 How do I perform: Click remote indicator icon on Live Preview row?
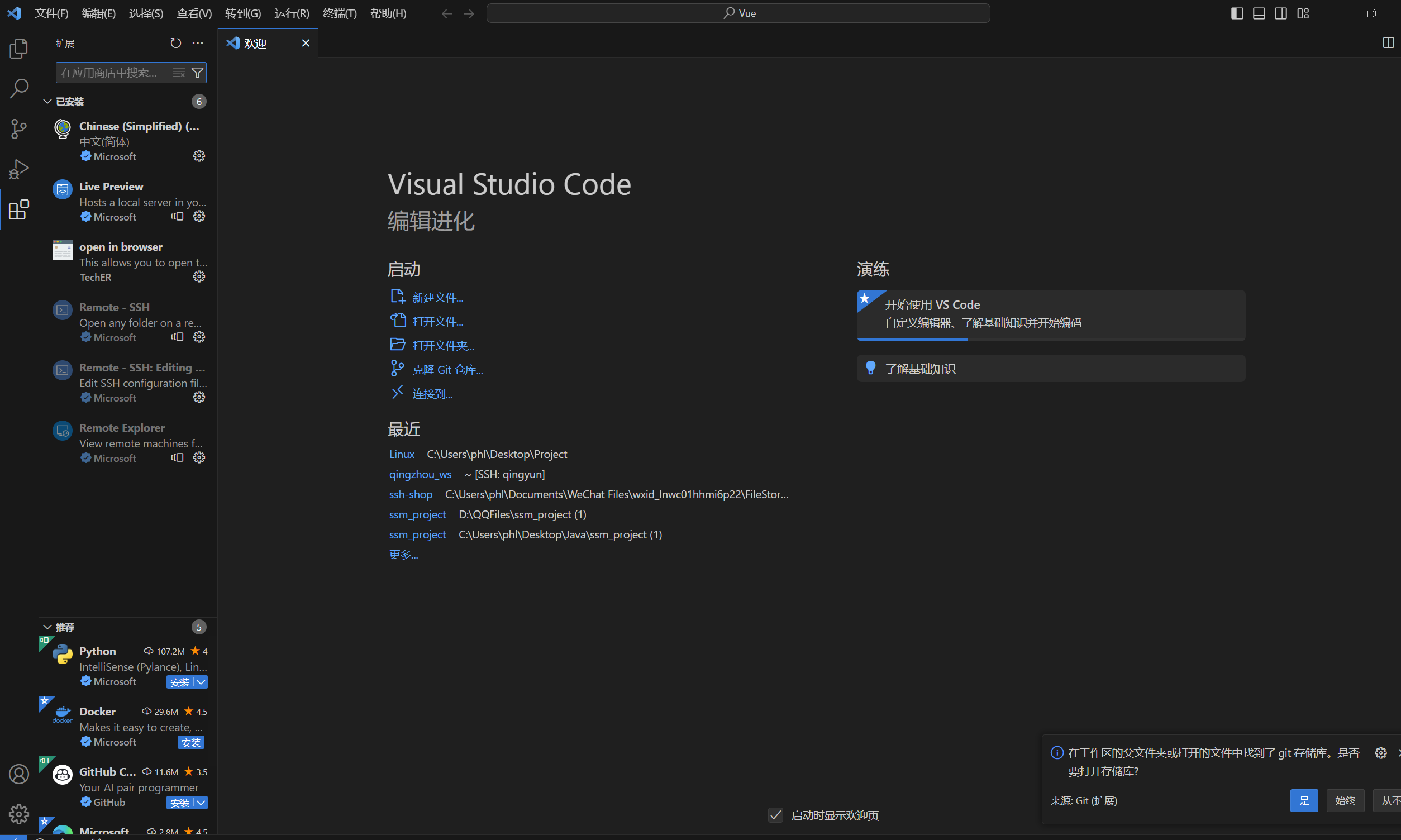click(177, 216)
